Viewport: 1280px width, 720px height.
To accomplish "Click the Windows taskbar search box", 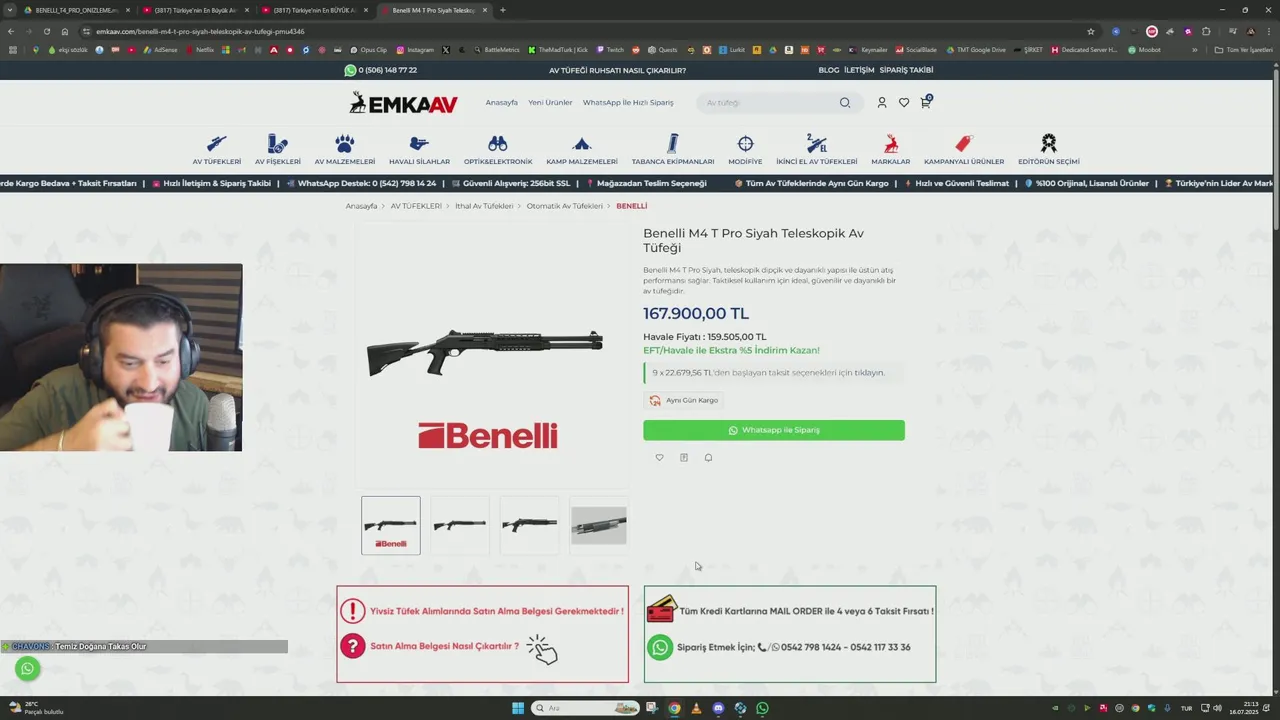I will 585,708.
